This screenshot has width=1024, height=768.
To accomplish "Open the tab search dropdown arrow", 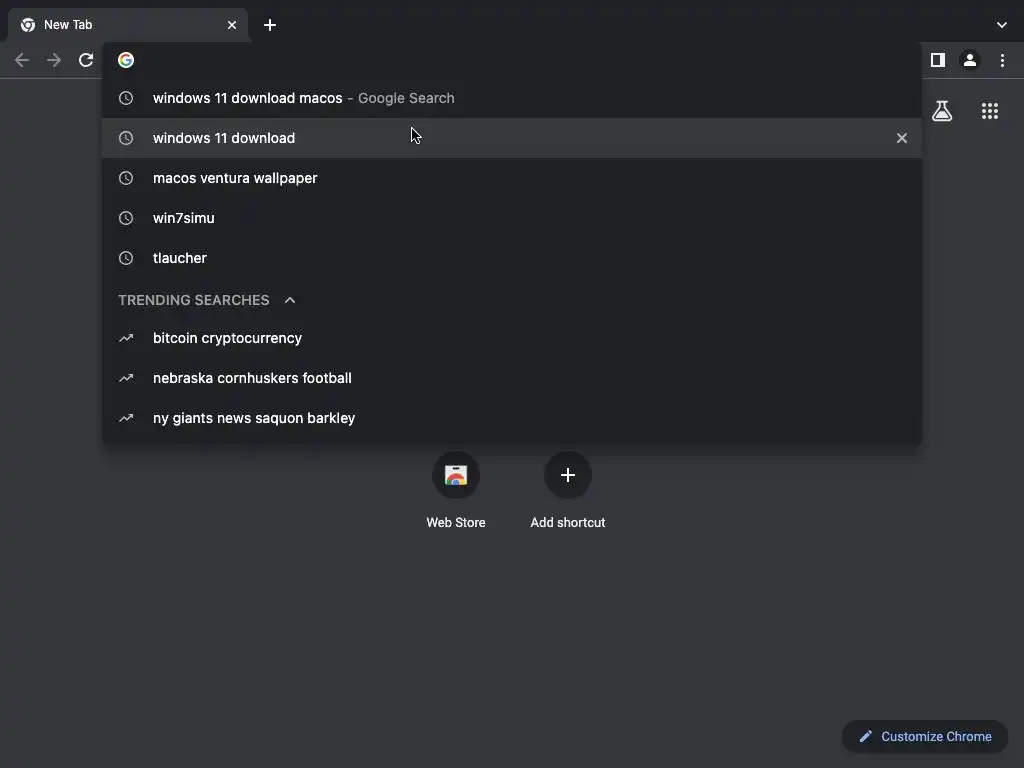I will coord(1002,25).
